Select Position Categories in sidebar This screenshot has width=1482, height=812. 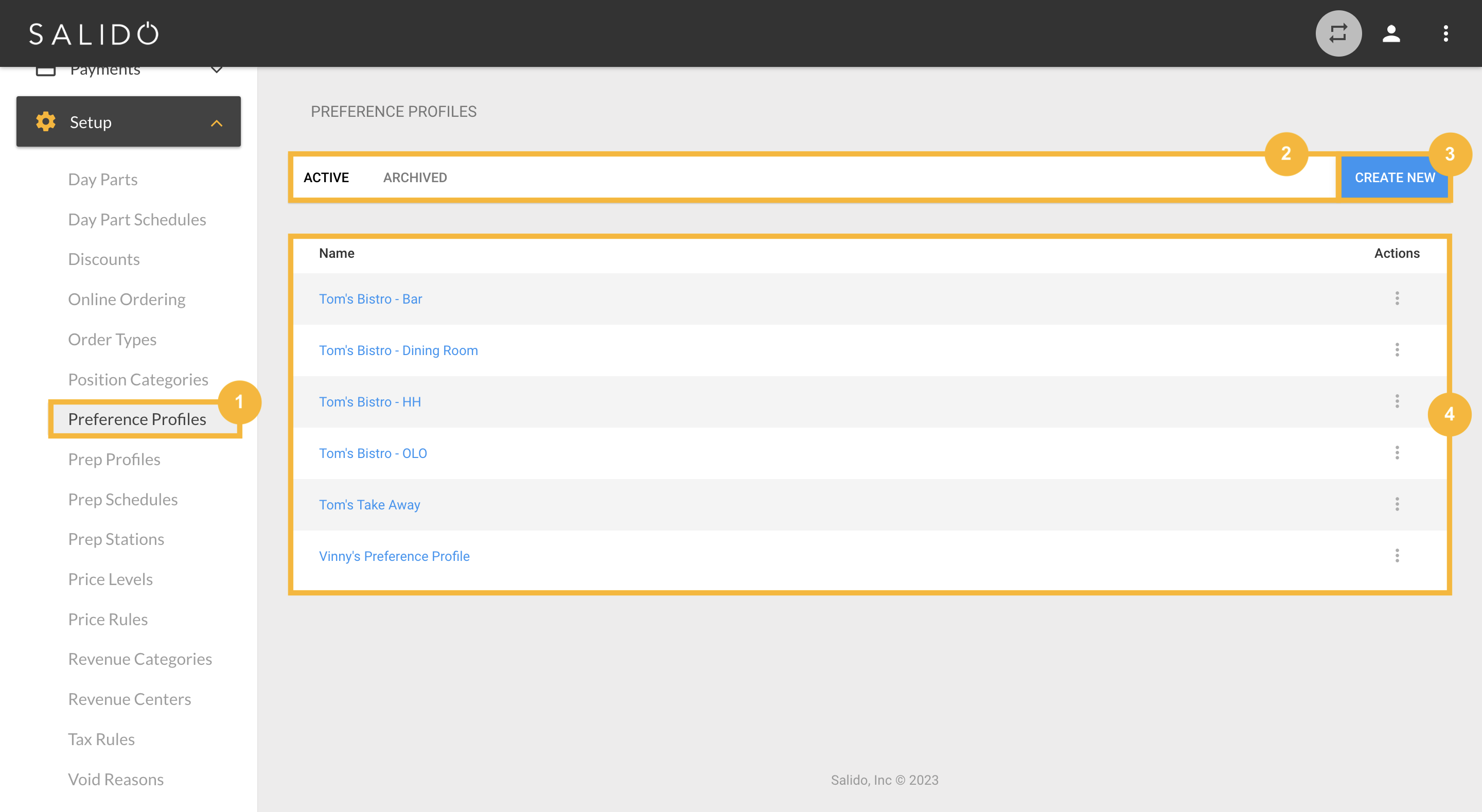click(x=138, y=379)
